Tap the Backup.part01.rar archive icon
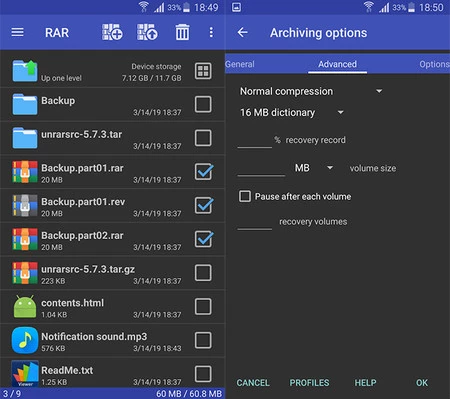 (25, 172)
